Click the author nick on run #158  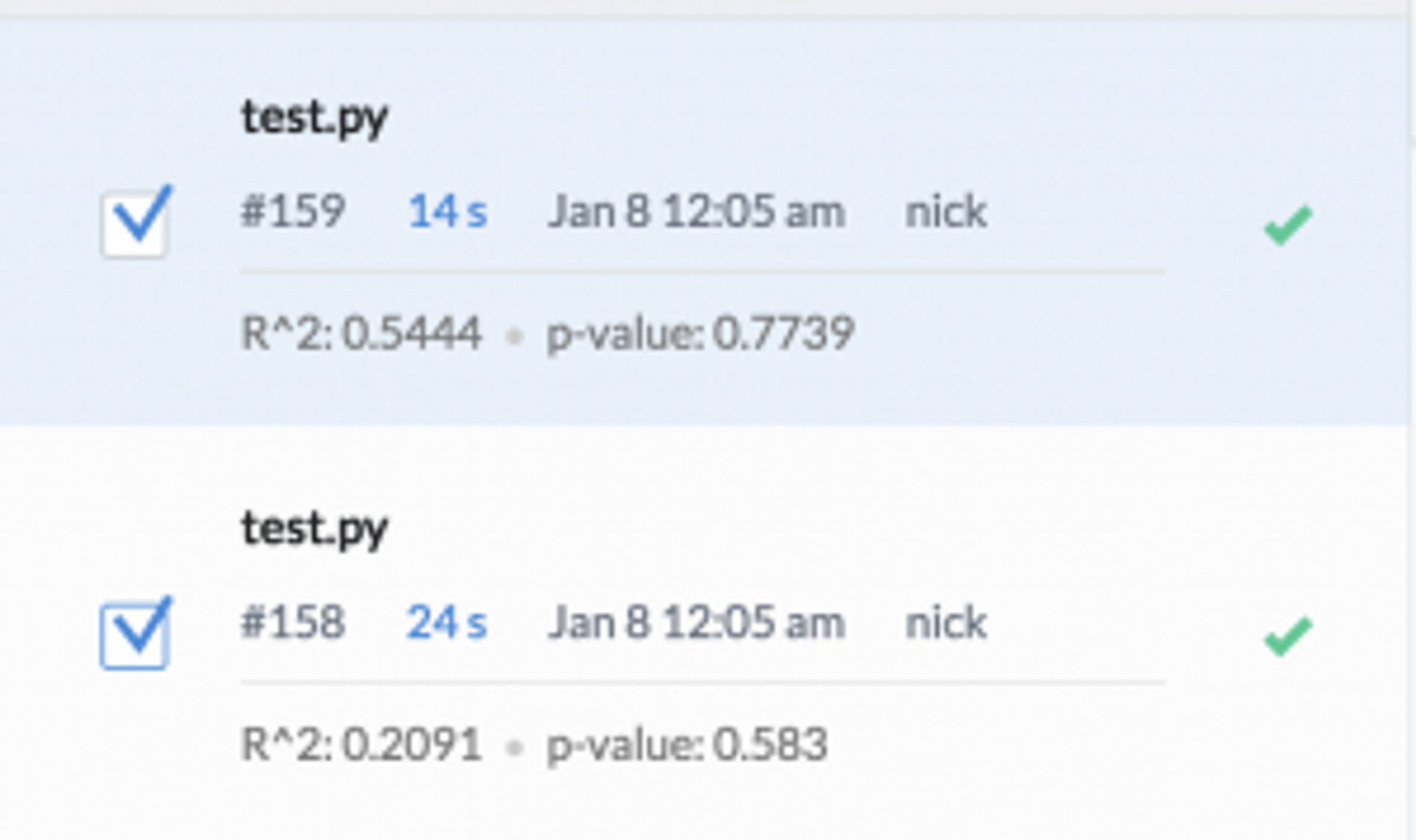945,623
